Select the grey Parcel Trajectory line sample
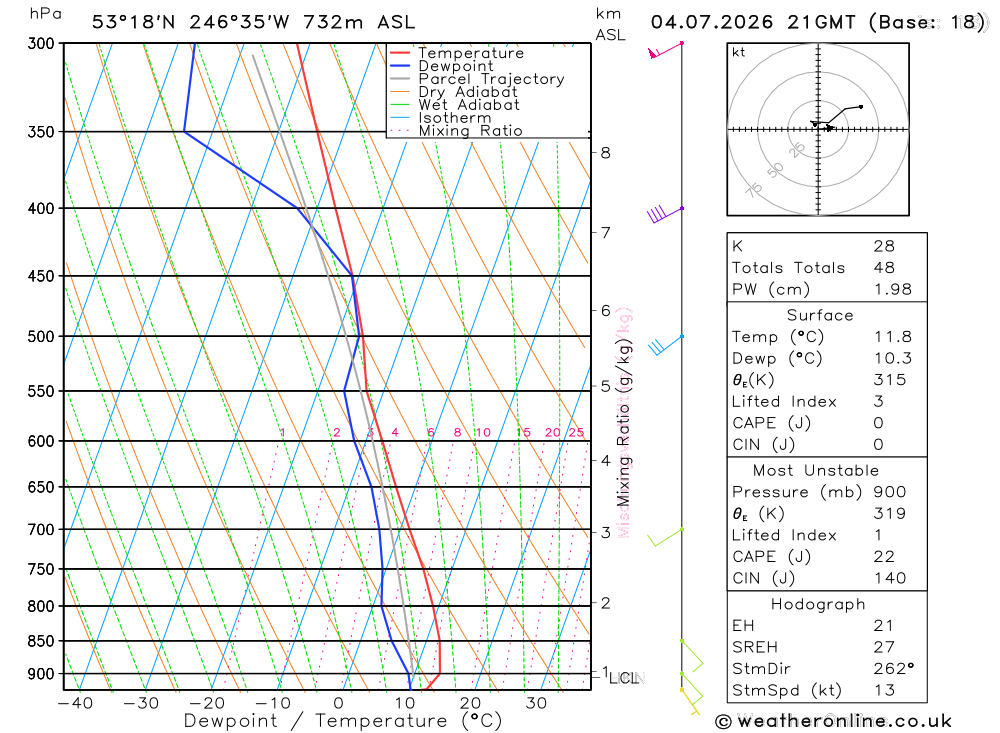The height and width of the screenshot is (733, 1000). click(x=399, y=79)
